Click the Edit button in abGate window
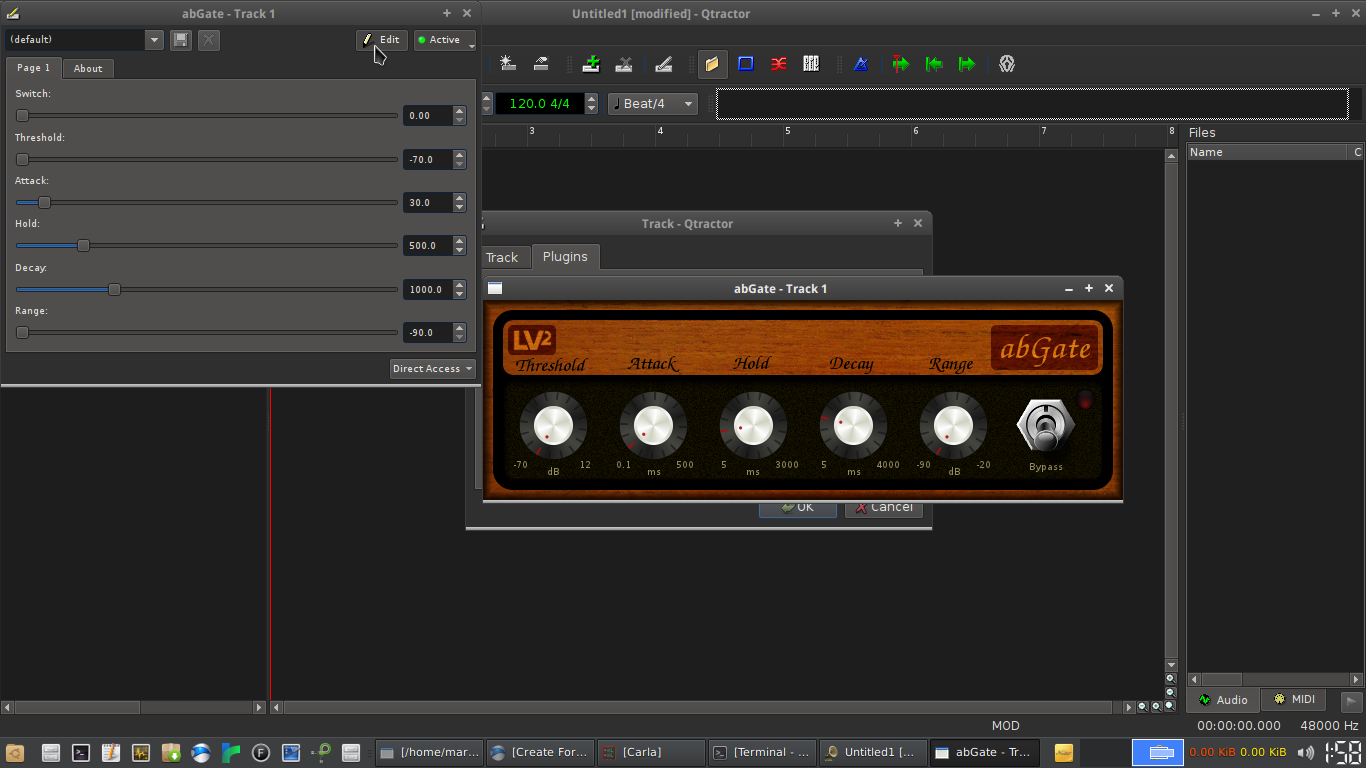The width and height of the screenshot is (1366, 768). (382, 40)
